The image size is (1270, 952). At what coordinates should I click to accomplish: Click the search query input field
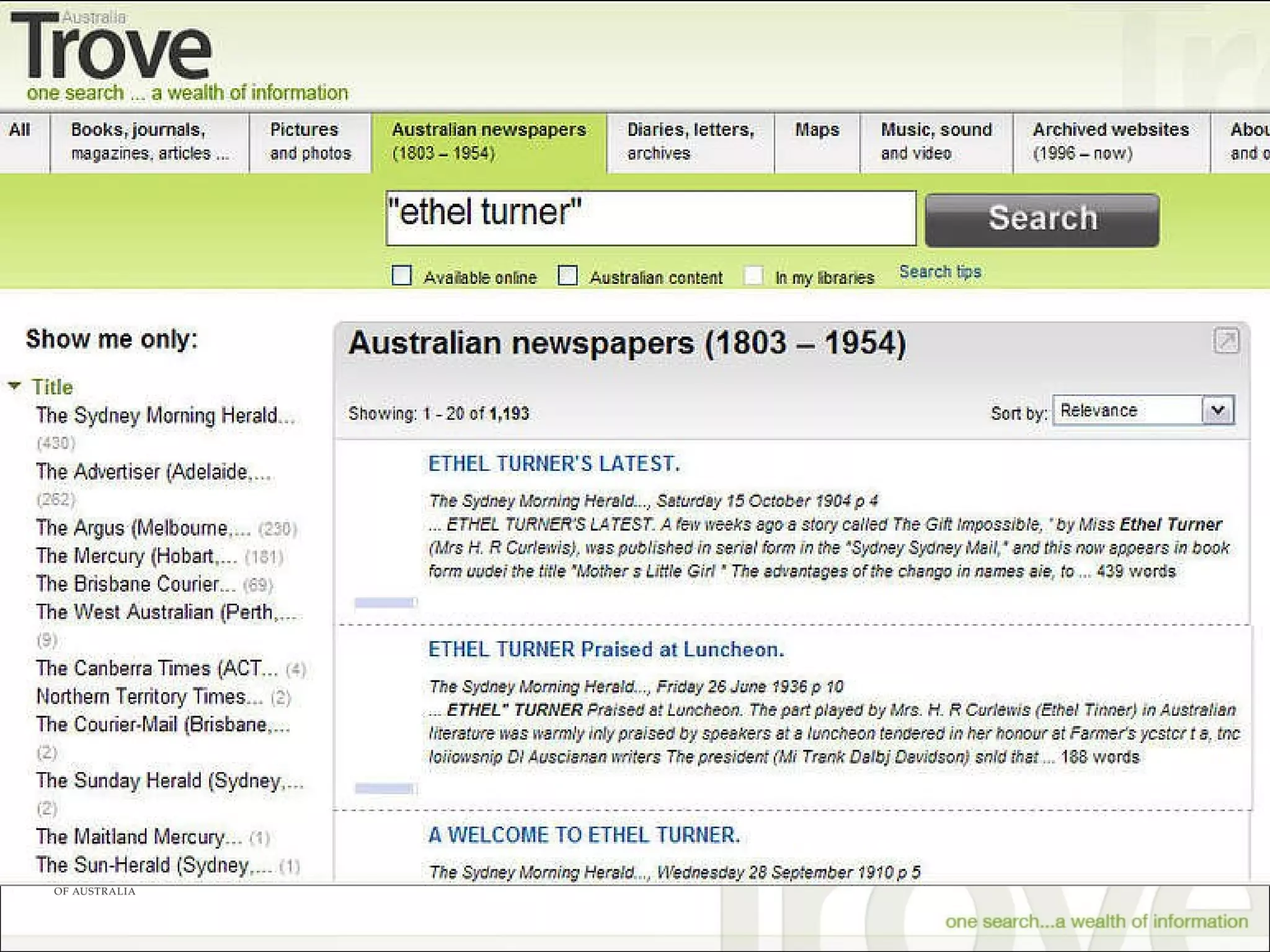[x=650, y=218]
